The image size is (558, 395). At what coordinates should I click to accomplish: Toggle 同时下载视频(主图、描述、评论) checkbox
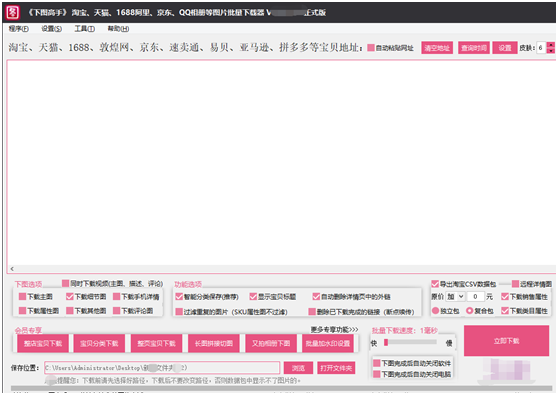(x=65, y=283)
